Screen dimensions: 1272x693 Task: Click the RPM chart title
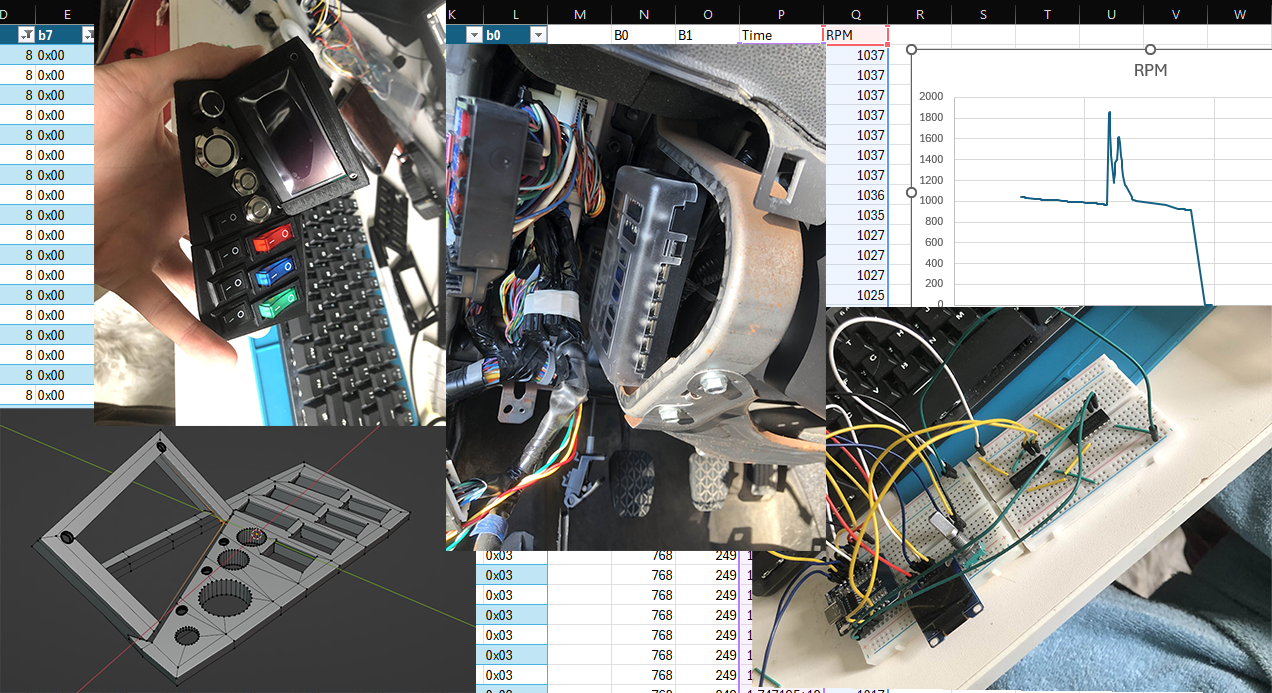click(1150, 71)
